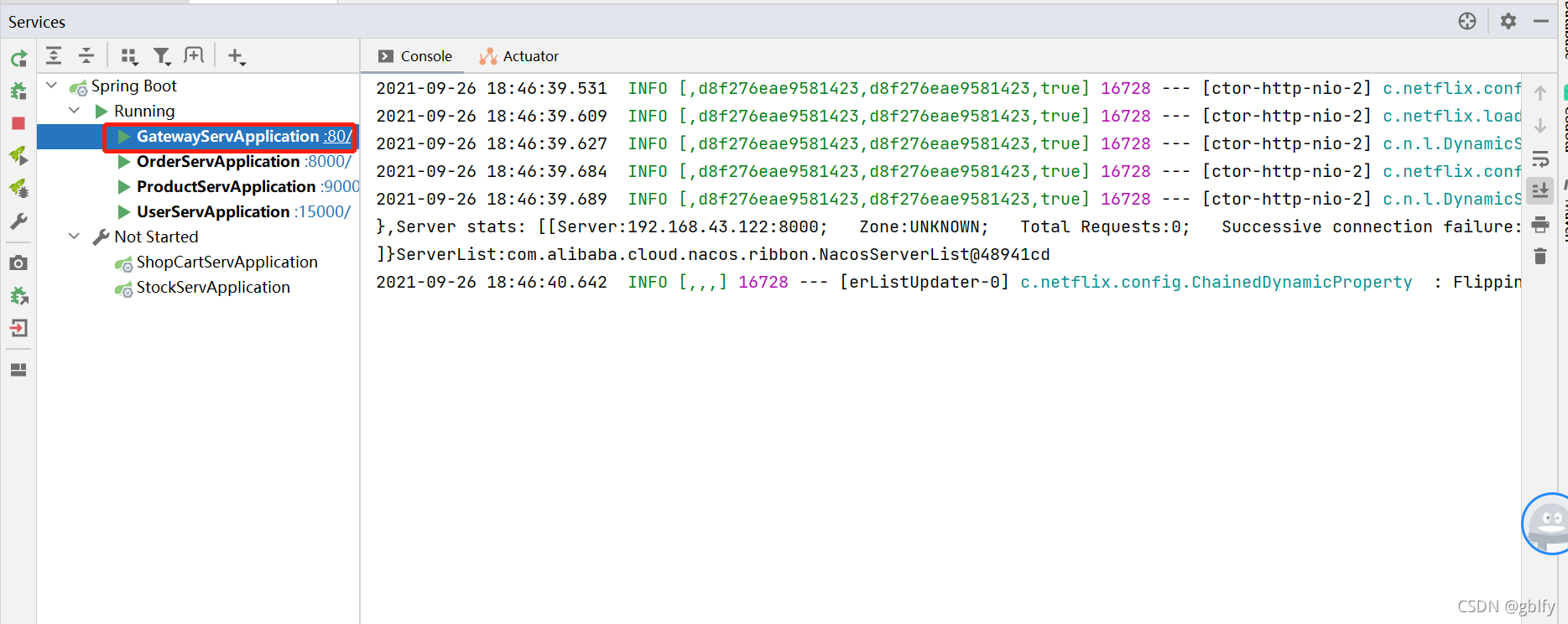Click the console scroll down arrow icon
This screenshot has height=624, width=1568.
pos(1540,126)
